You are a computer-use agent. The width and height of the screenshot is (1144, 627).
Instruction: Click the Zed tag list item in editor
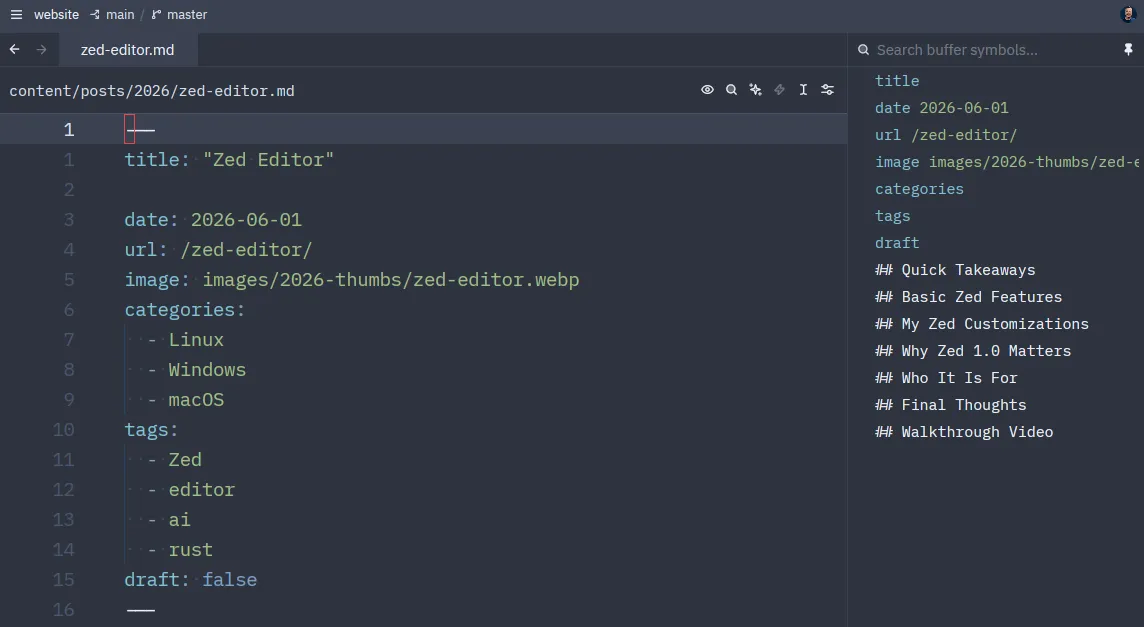coord(185,460)
